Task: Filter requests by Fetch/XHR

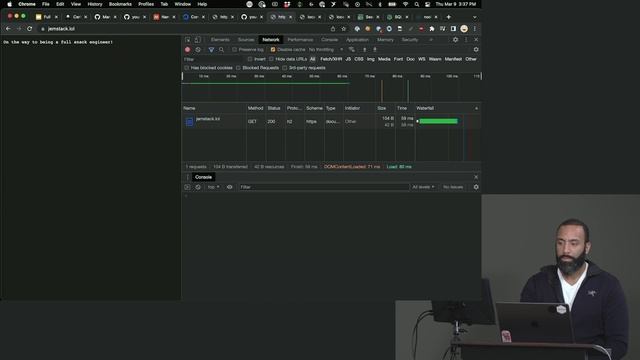Action: [331, 59]
